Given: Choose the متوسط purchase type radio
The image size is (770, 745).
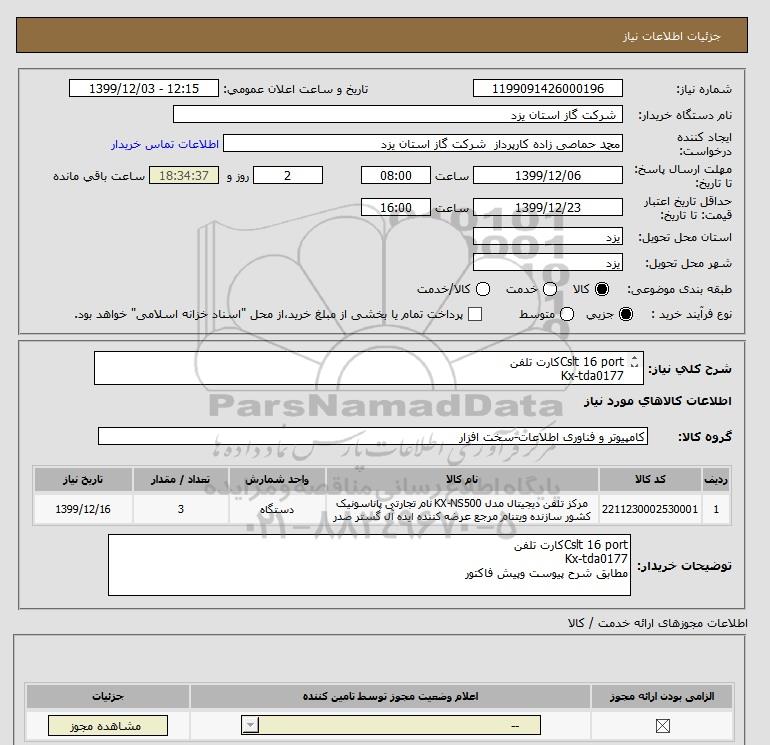Looking at the screenshot, I should (x=567, y=314).
